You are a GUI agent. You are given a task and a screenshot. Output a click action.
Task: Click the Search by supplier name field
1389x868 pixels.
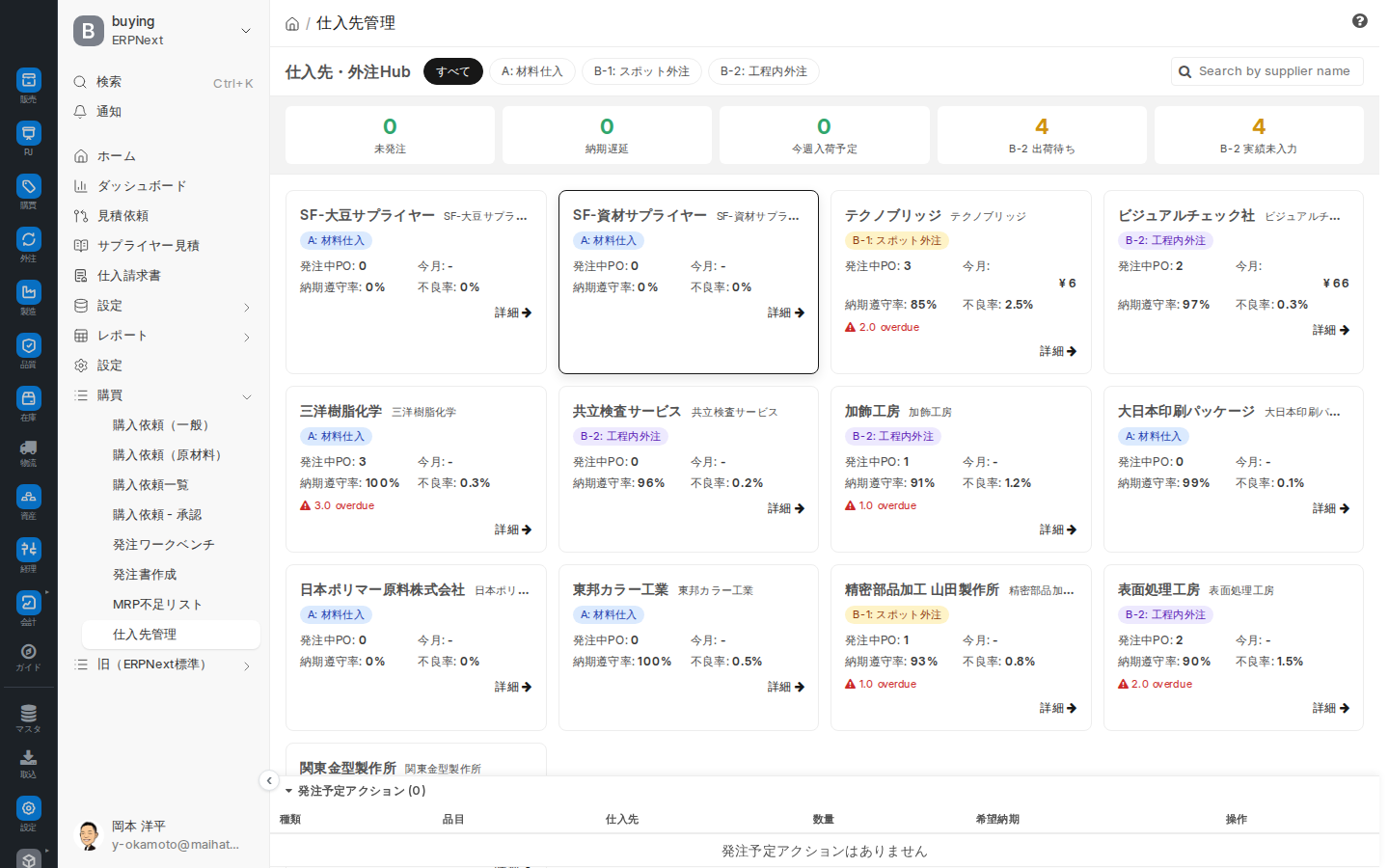[1267, 71]
